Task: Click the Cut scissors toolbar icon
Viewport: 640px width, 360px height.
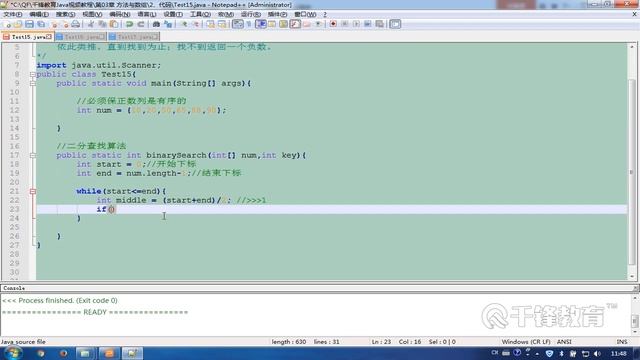Action: pyautogui.click(x=91, y=24)
